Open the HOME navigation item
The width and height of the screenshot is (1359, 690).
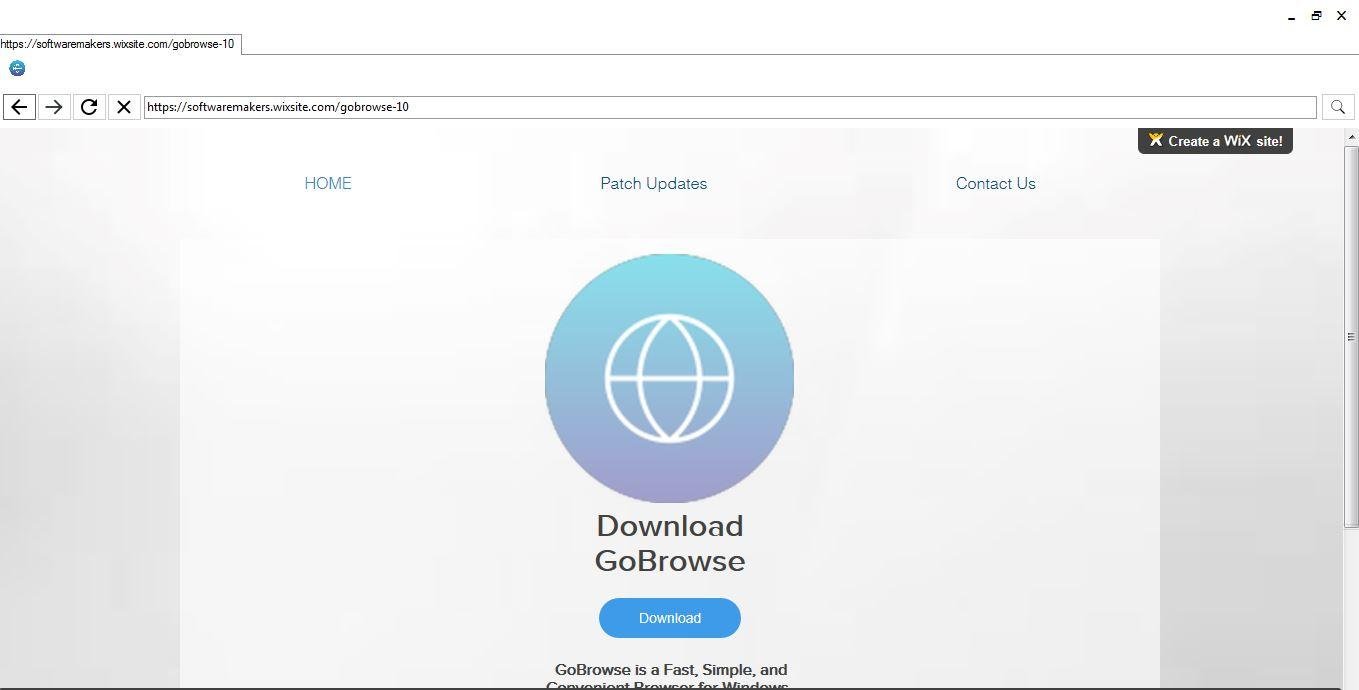tap(328, 183)
